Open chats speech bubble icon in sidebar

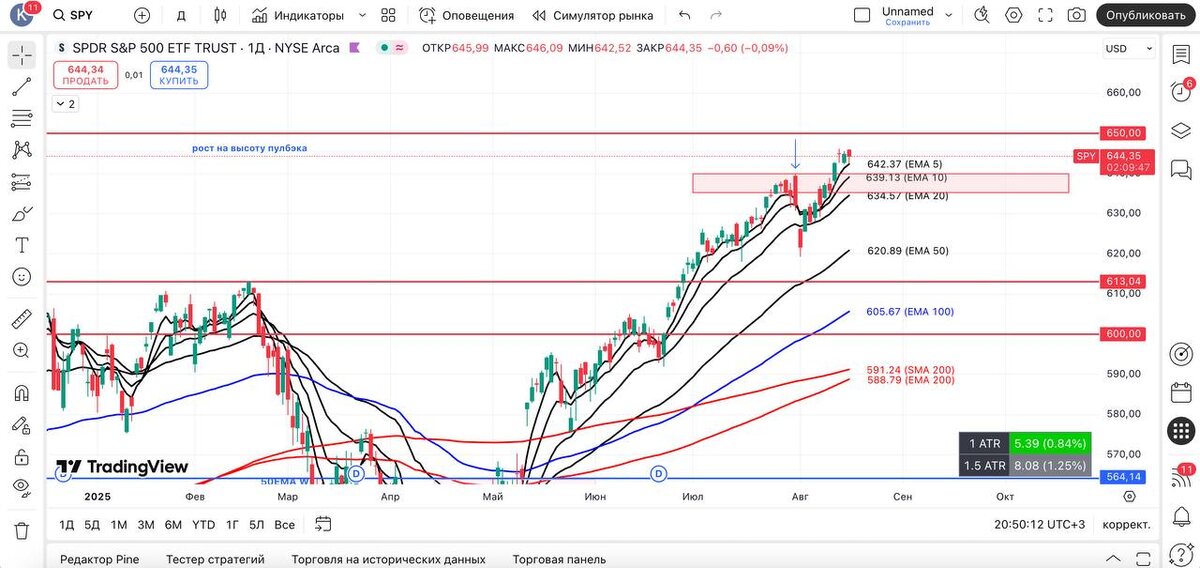point(1181,169)
